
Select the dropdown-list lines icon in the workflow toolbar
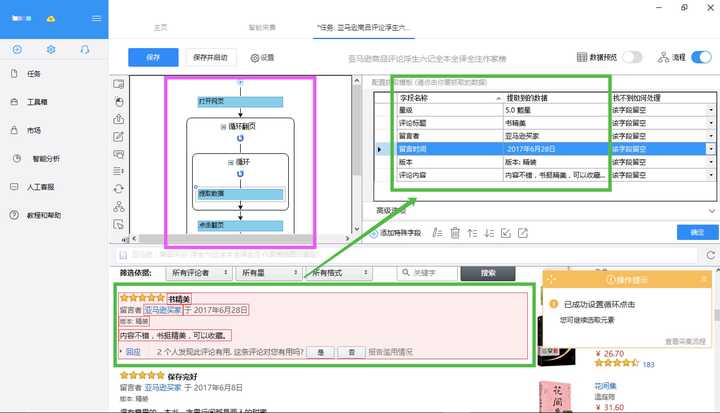[118, 171]
